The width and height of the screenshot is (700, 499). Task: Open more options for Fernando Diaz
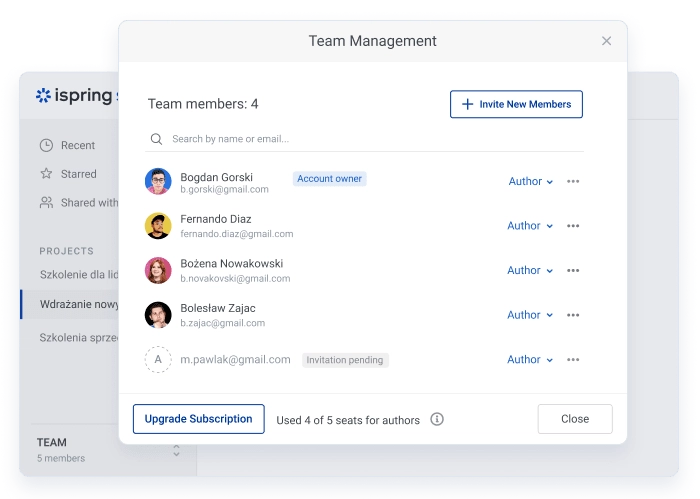(573, 226)
